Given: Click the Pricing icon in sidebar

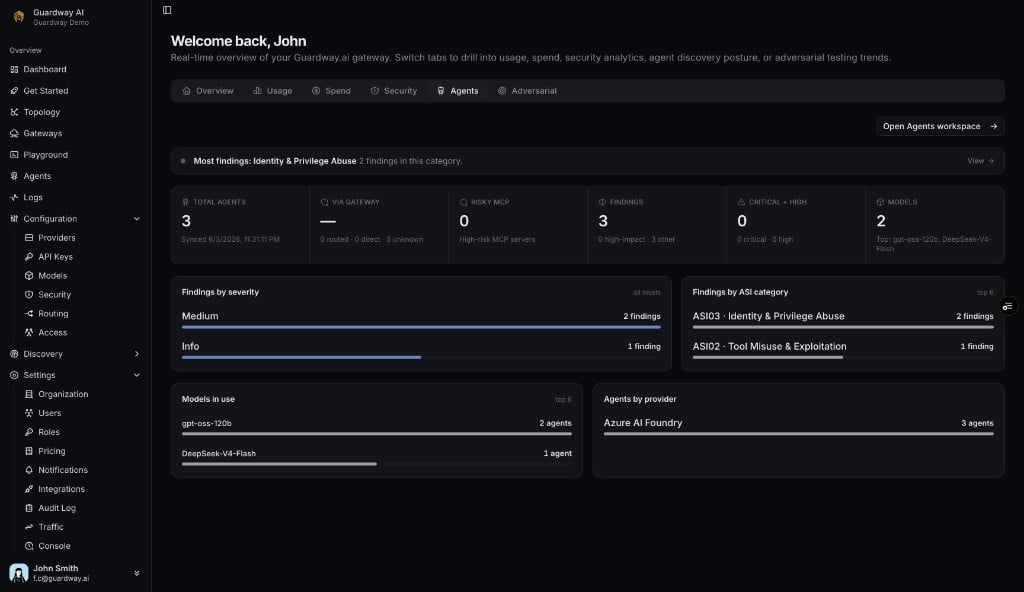Looking at the screenshot, I should click(x=29, y=451).
